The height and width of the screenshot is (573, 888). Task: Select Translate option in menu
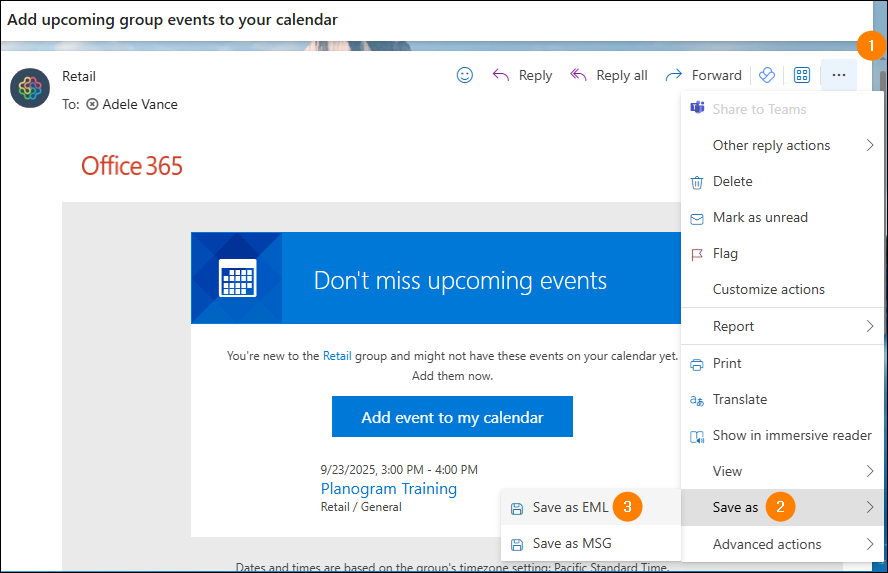click(739, 399)
